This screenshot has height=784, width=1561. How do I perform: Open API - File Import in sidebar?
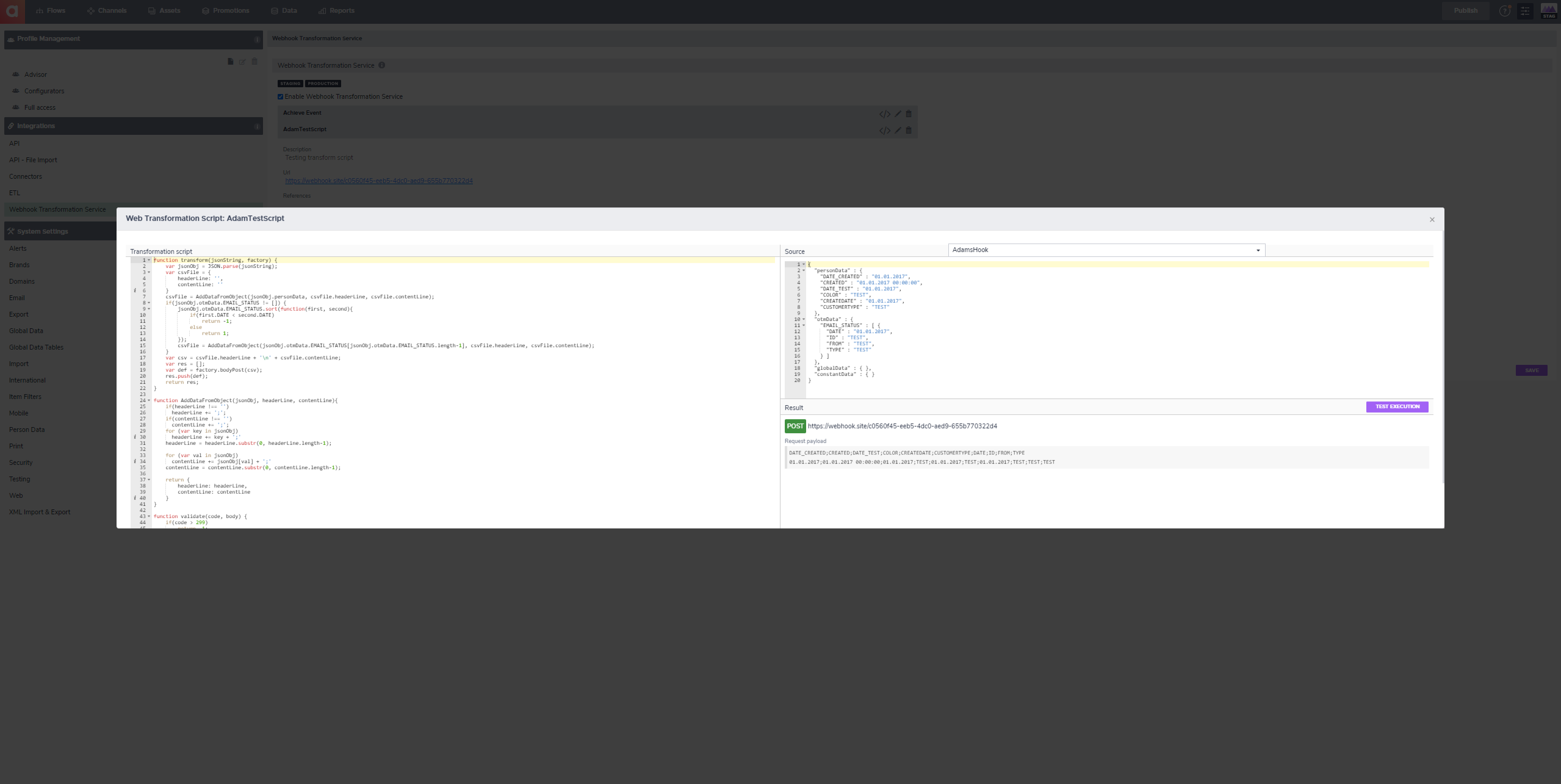click(33, 160)
